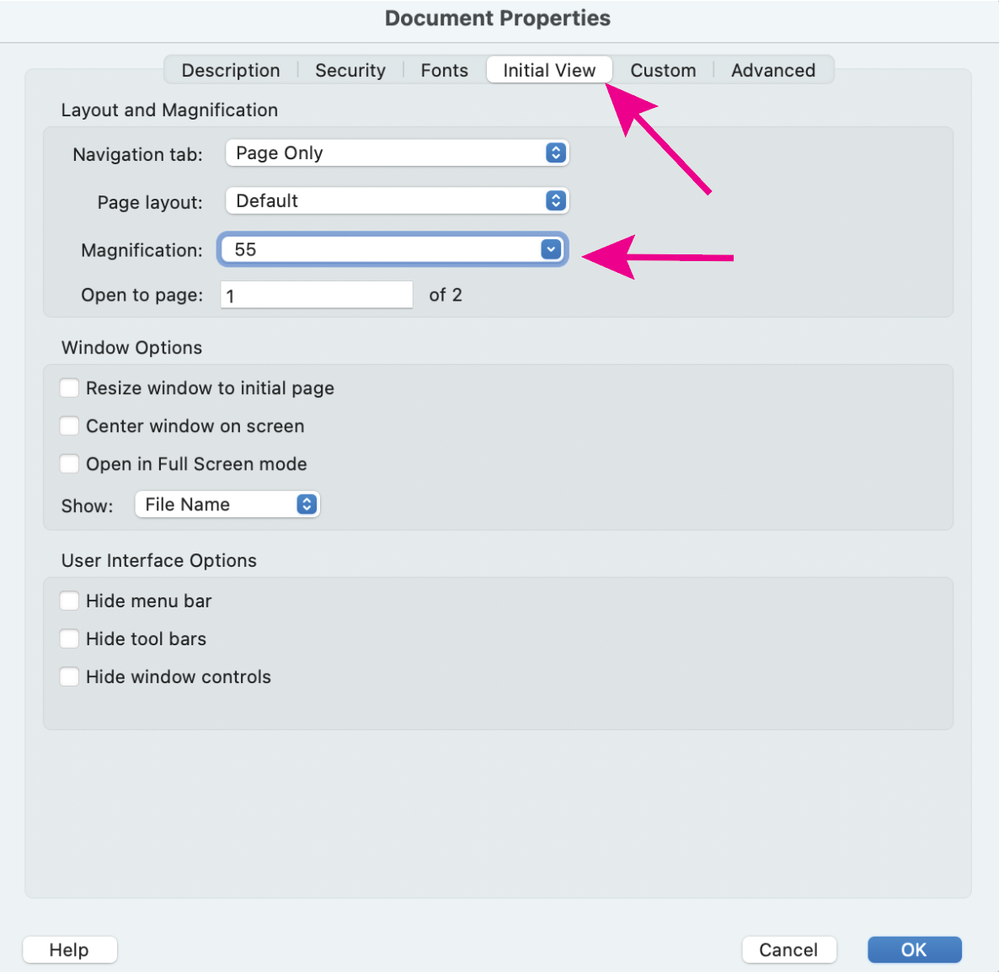Enable Hide window controls

click(69, 677)
